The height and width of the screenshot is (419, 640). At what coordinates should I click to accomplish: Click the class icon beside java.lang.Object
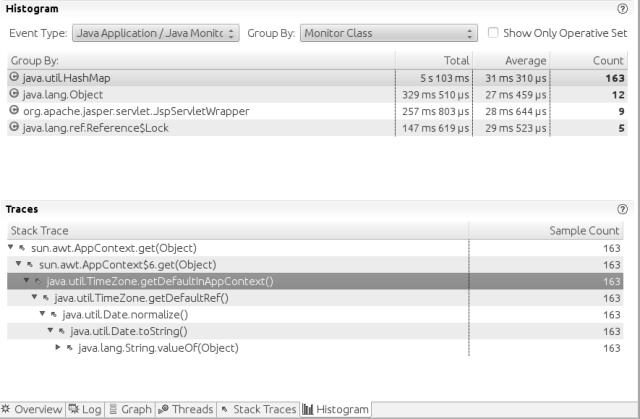click(14, 93)
